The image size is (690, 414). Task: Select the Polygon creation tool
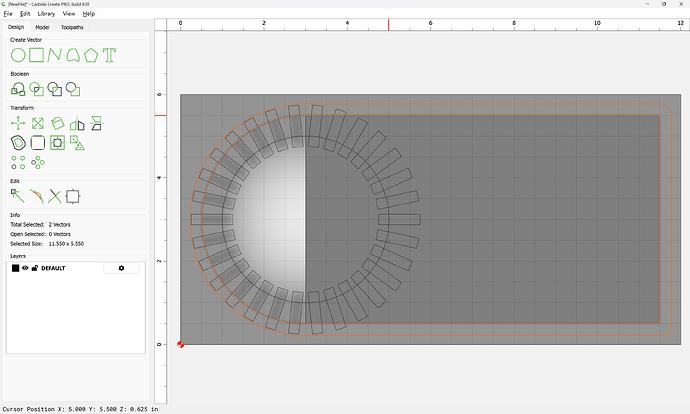(91, 55)
